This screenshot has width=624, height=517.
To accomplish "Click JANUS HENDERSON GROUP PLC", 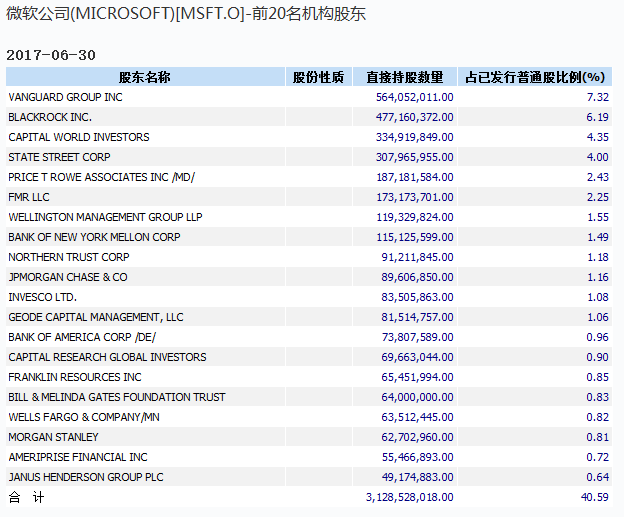I will [x=86, y=477].
